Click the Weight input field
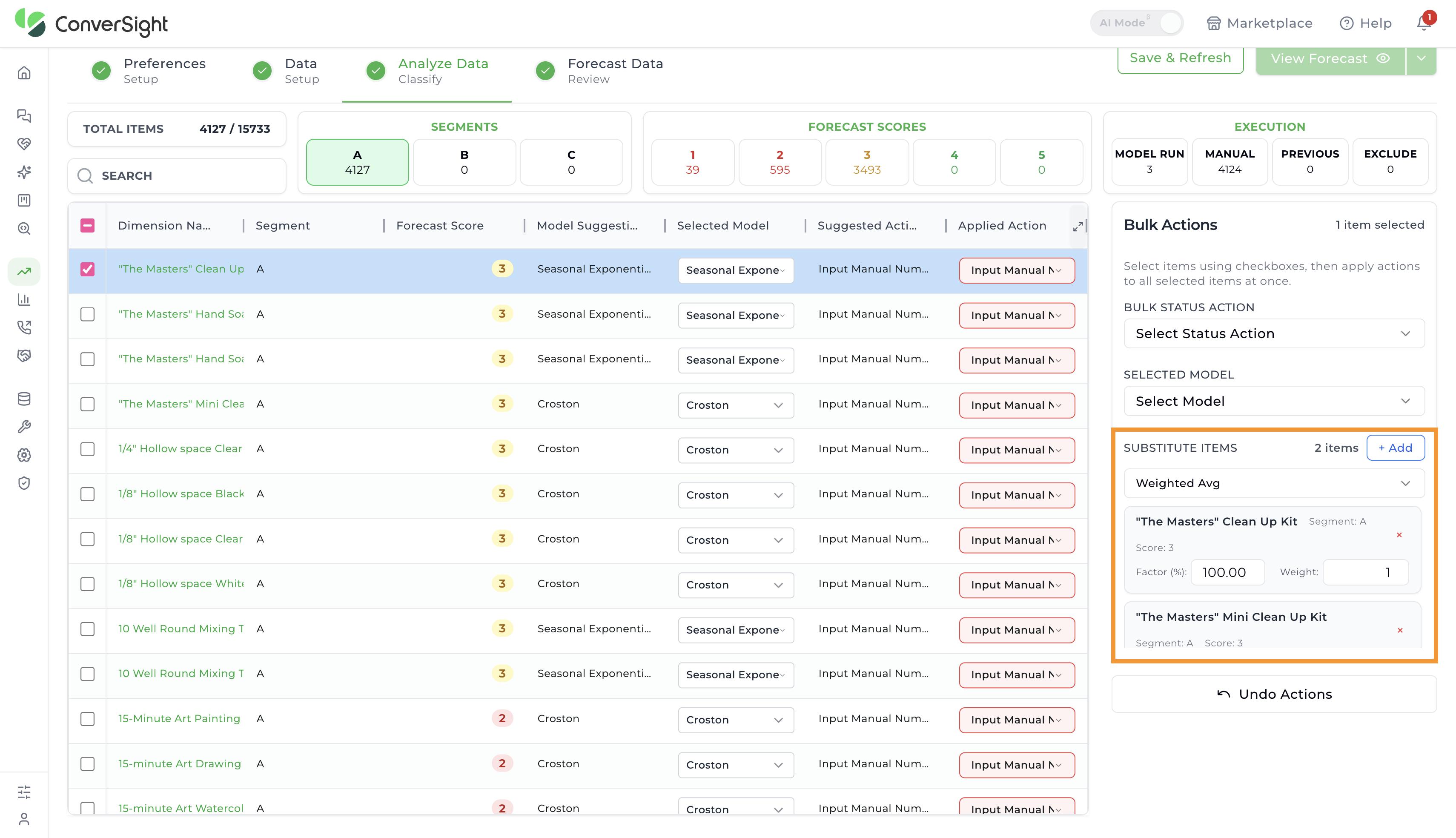Viewport: 1456px width, 838px height. click(1365, 573)
